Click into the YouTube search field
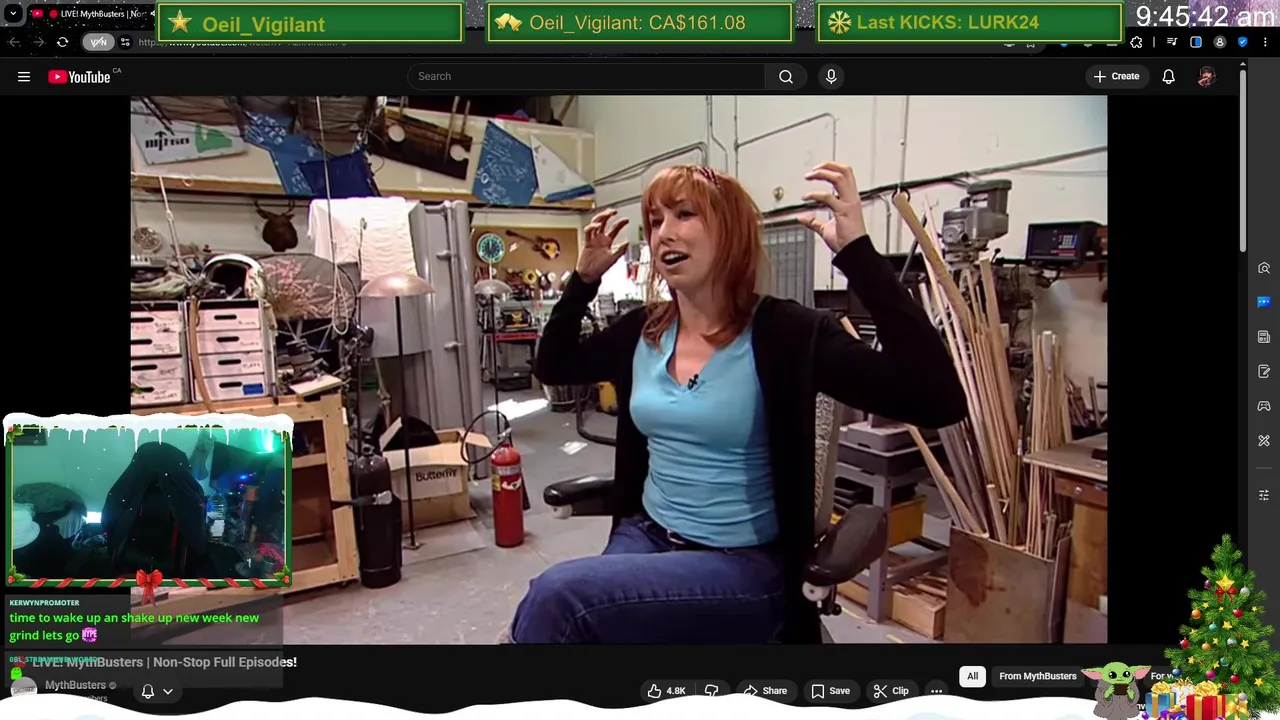This screenshot has width=1280, height=720. [x=586, y=76]
